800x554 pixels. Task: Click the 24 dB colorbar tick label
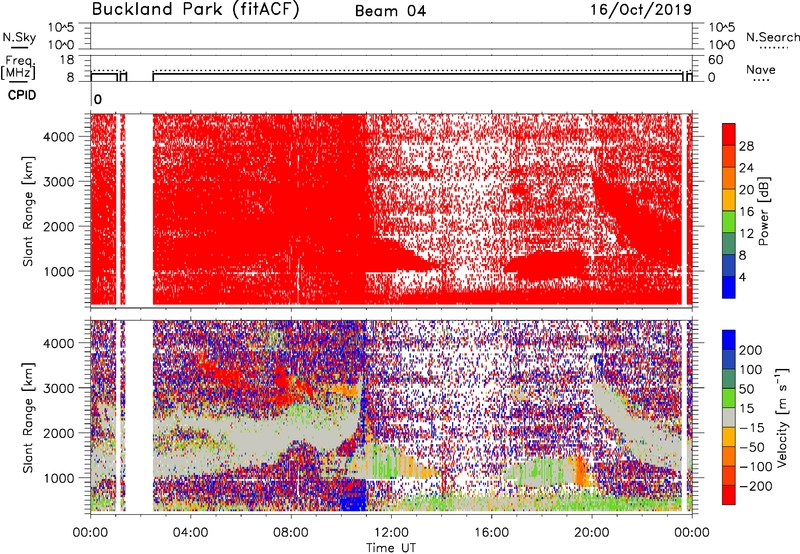746,168
